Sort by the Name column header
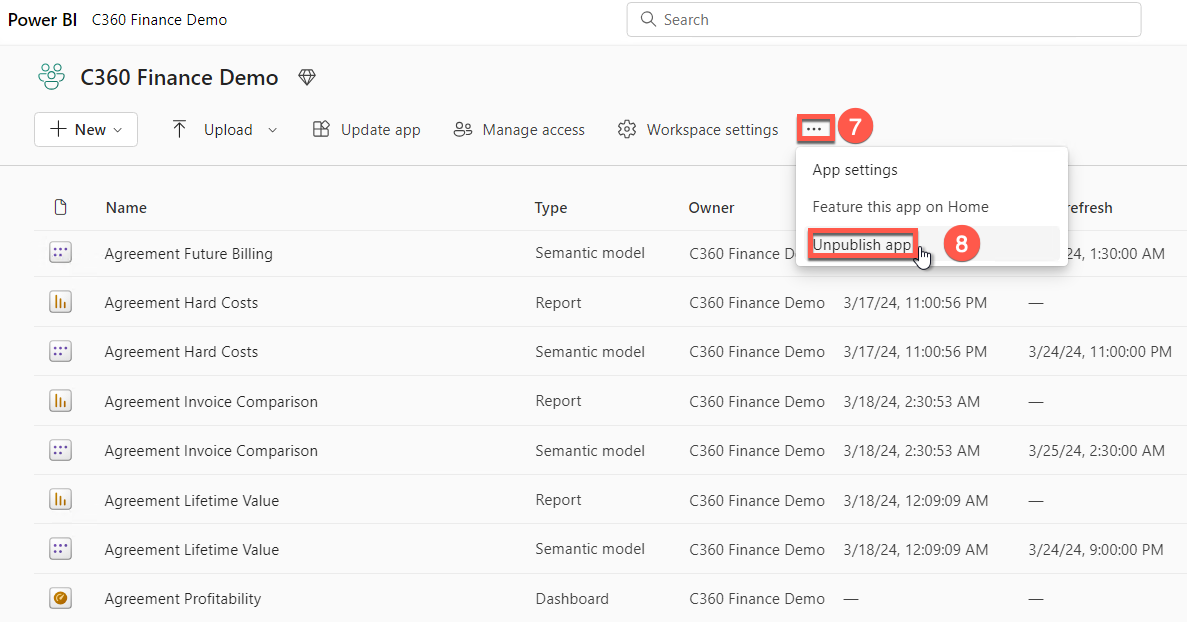This screenshot has width=1187, height=622. (x=126, y=208)
